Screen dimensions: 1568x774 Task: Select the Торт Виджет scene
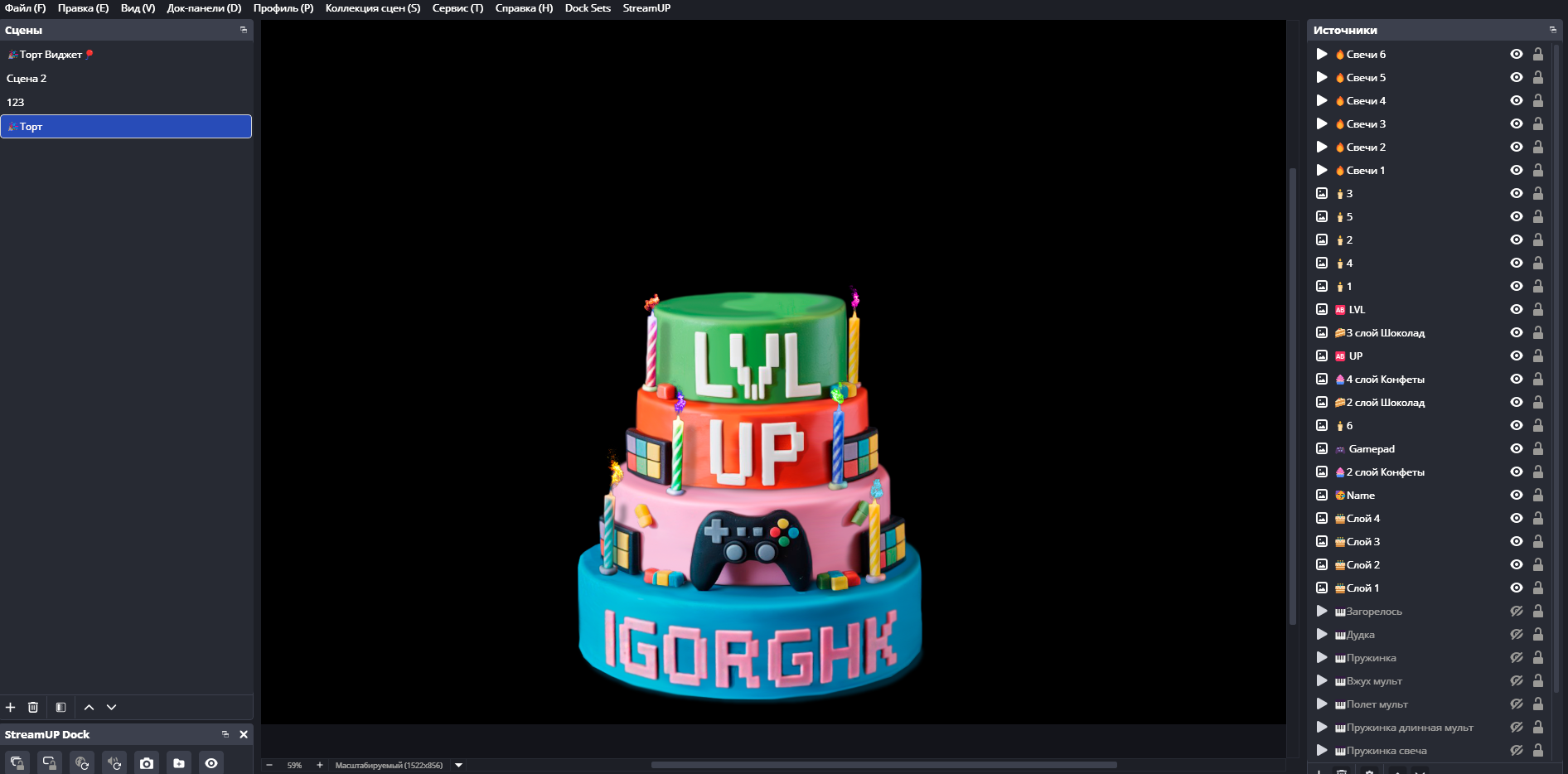50,55
